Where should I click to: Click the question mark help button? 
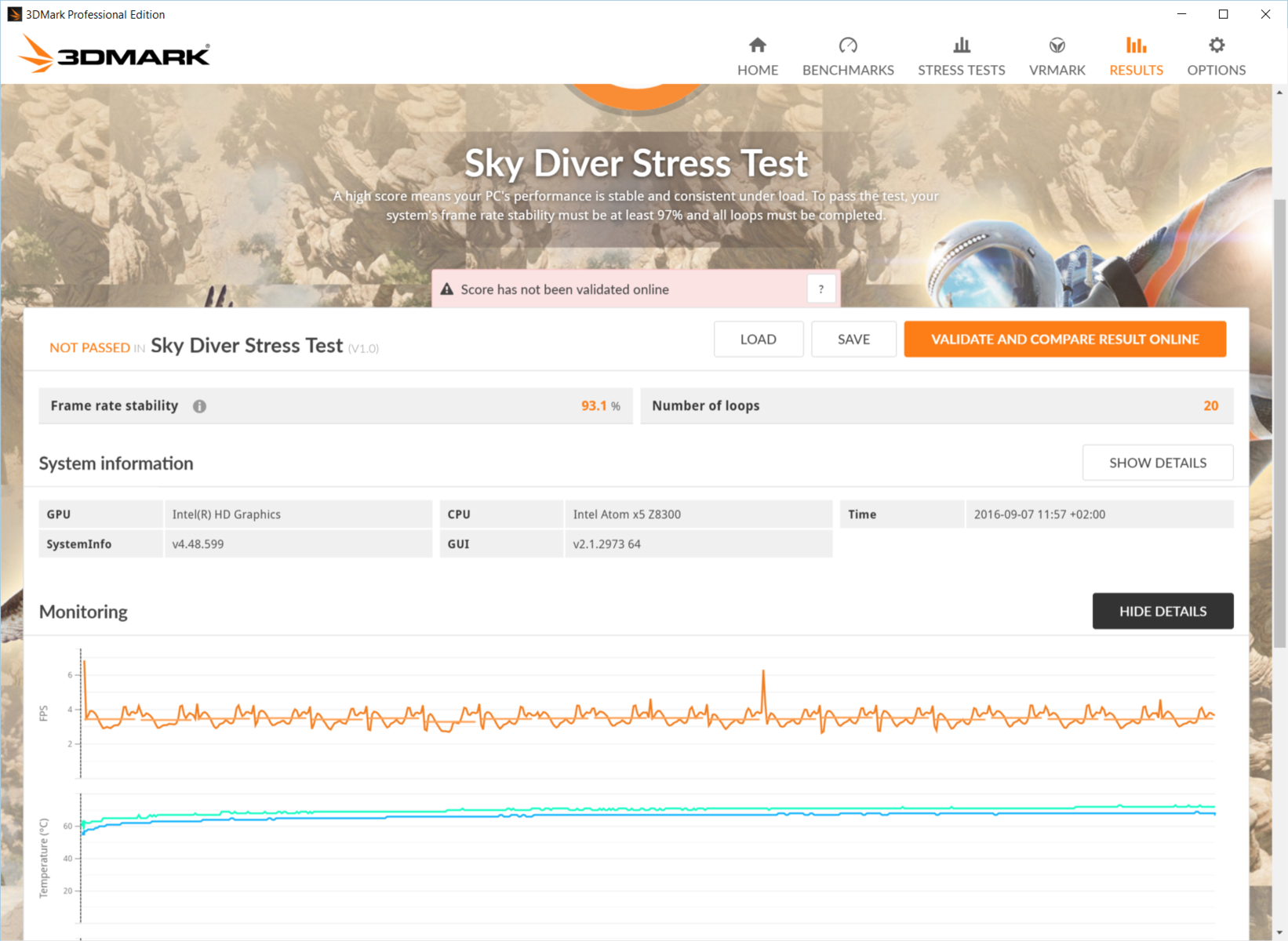click(x=820, y=289)
